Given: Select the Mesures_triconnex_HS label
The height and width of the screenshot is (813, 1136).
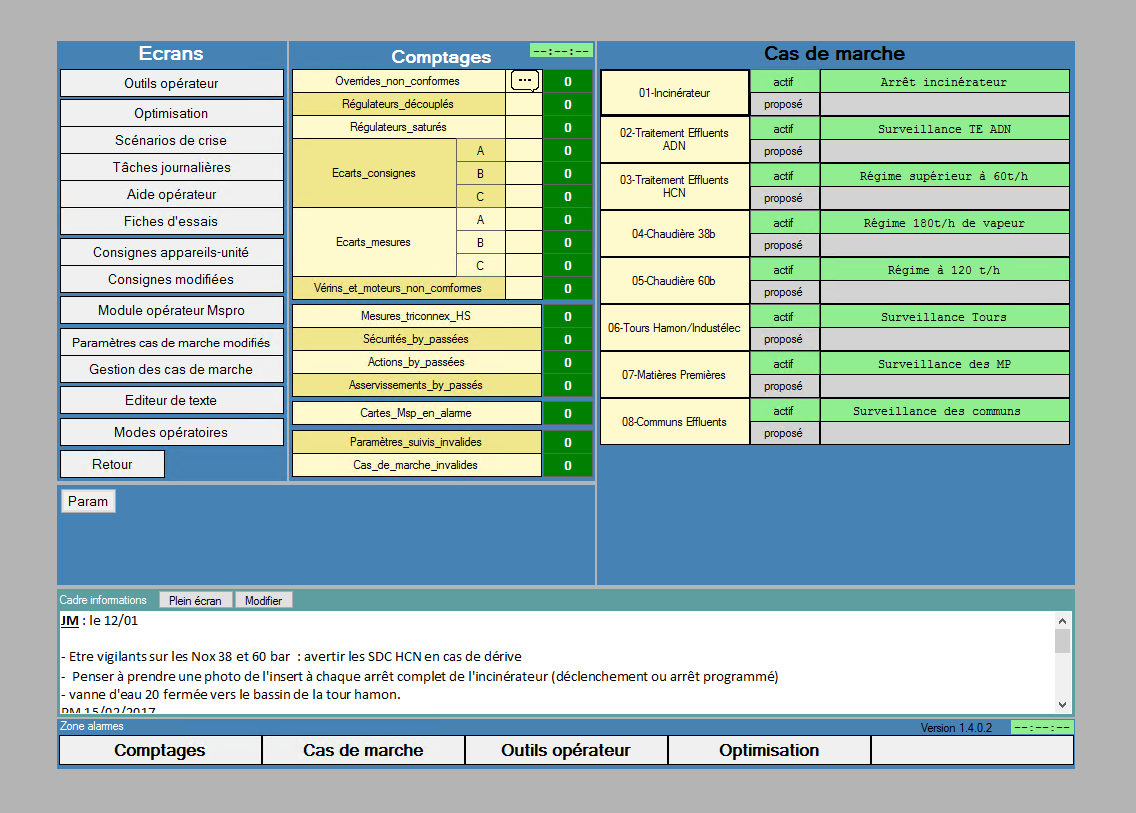Looking at the screenshot, I should (x=417, y=316).
